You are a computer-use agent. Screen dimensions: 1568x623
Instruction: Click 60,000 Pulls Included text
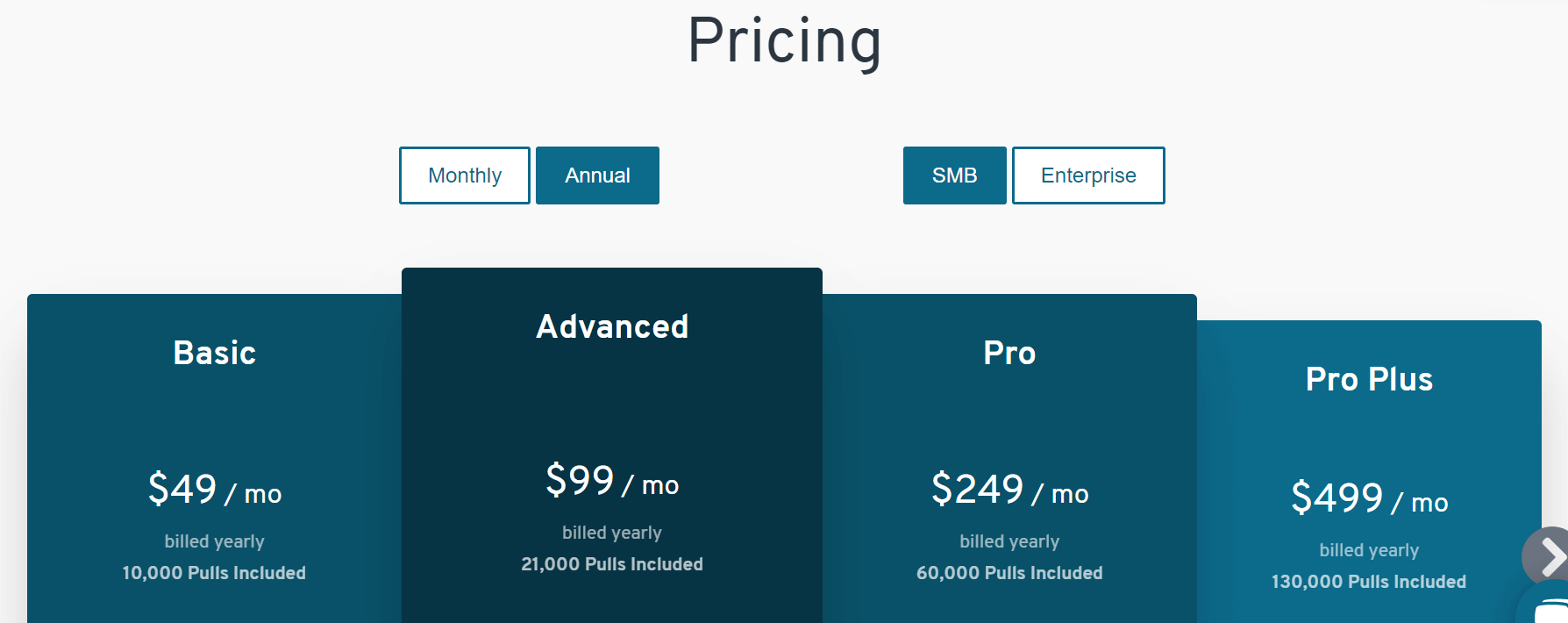pos(1009,573)
